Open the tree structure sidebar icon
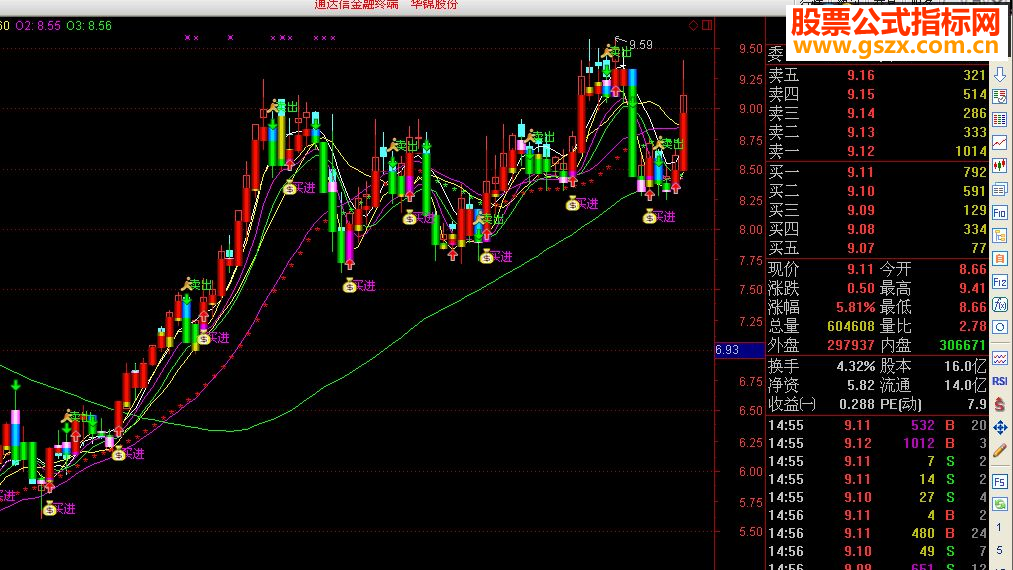The height and width of the screenshot is (570, 1013). tap(999, 236)
